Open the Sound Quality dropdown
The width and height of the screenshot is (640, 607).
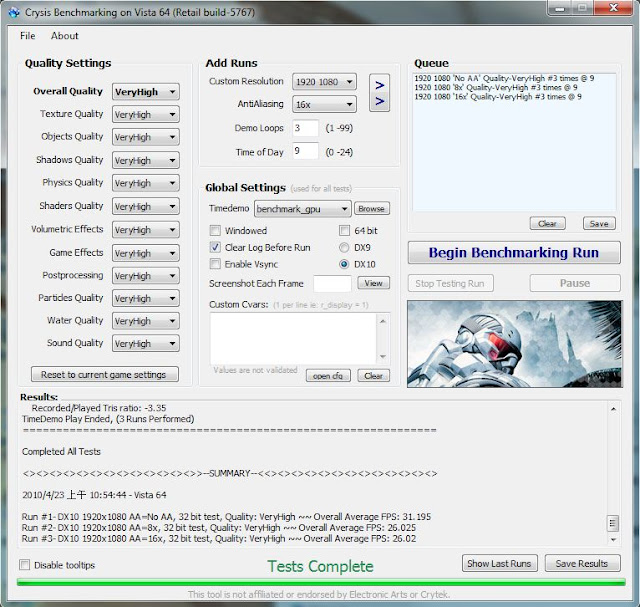point(146,344)
